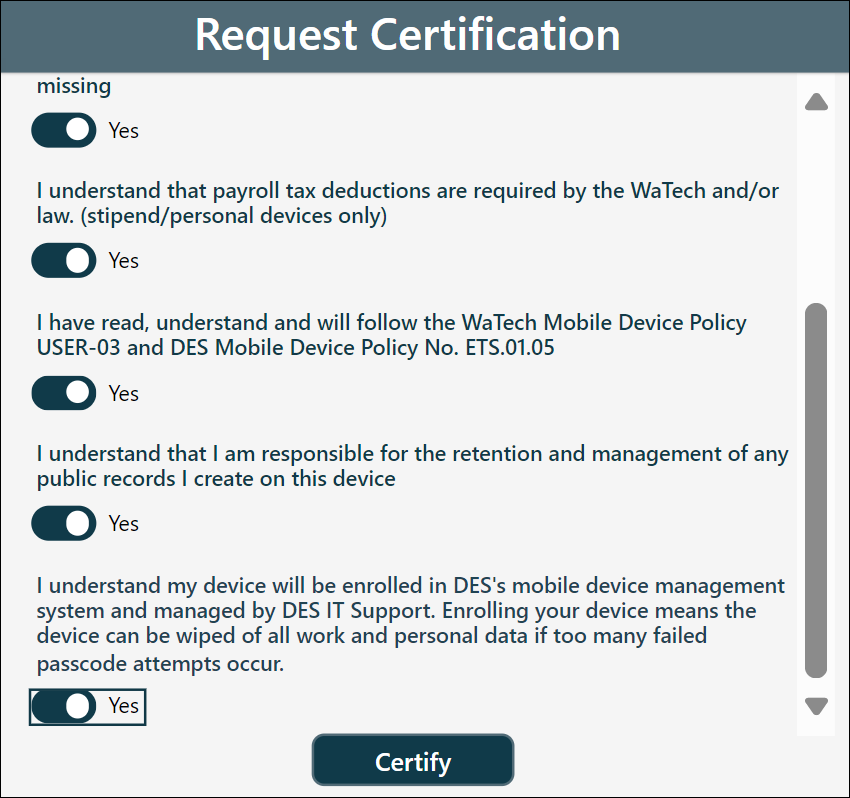The width and height of the screenshot is (850, 798).
Task: Toggle the Yes switch below 'missing'
Action: [x=64, y=130]
